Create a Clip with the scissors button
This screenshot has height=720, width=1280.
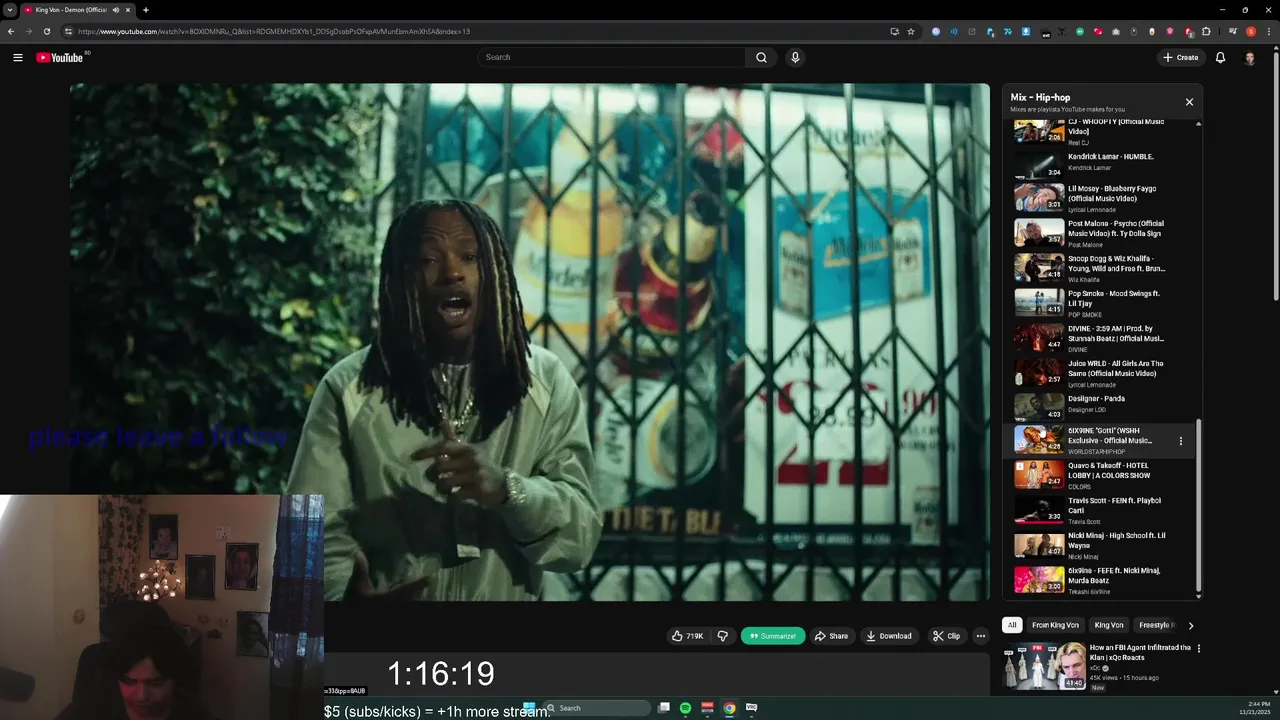(x=946, y=636)
